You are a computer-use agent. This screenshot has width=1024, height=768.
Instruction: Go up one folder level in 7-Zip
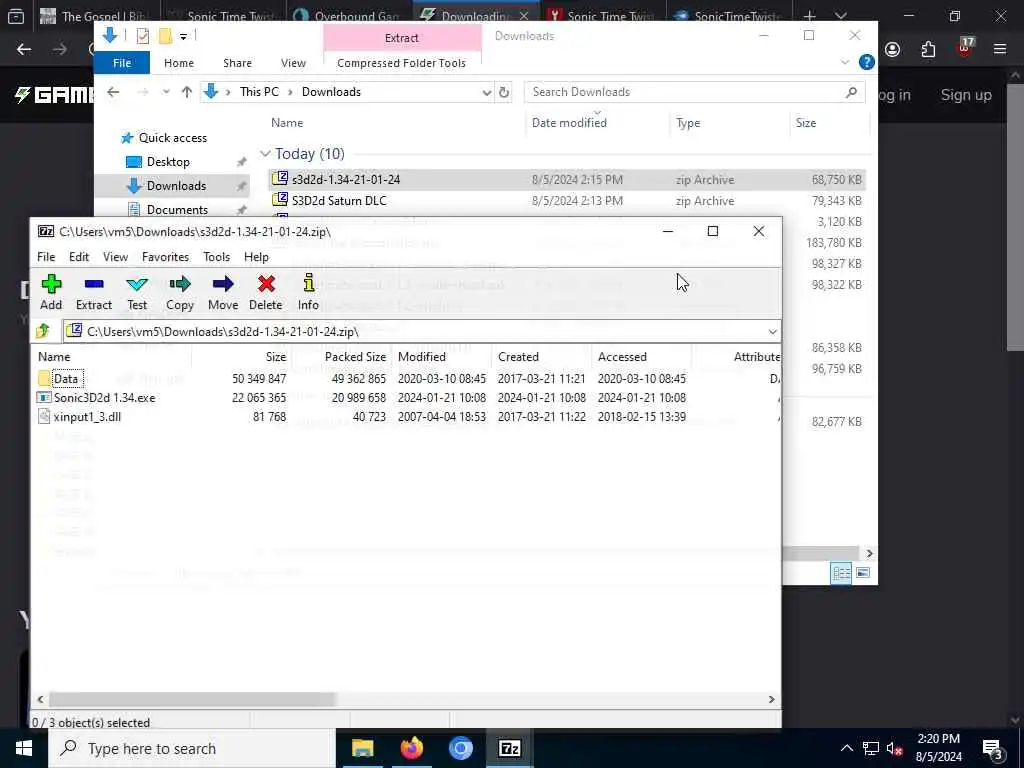43,331
